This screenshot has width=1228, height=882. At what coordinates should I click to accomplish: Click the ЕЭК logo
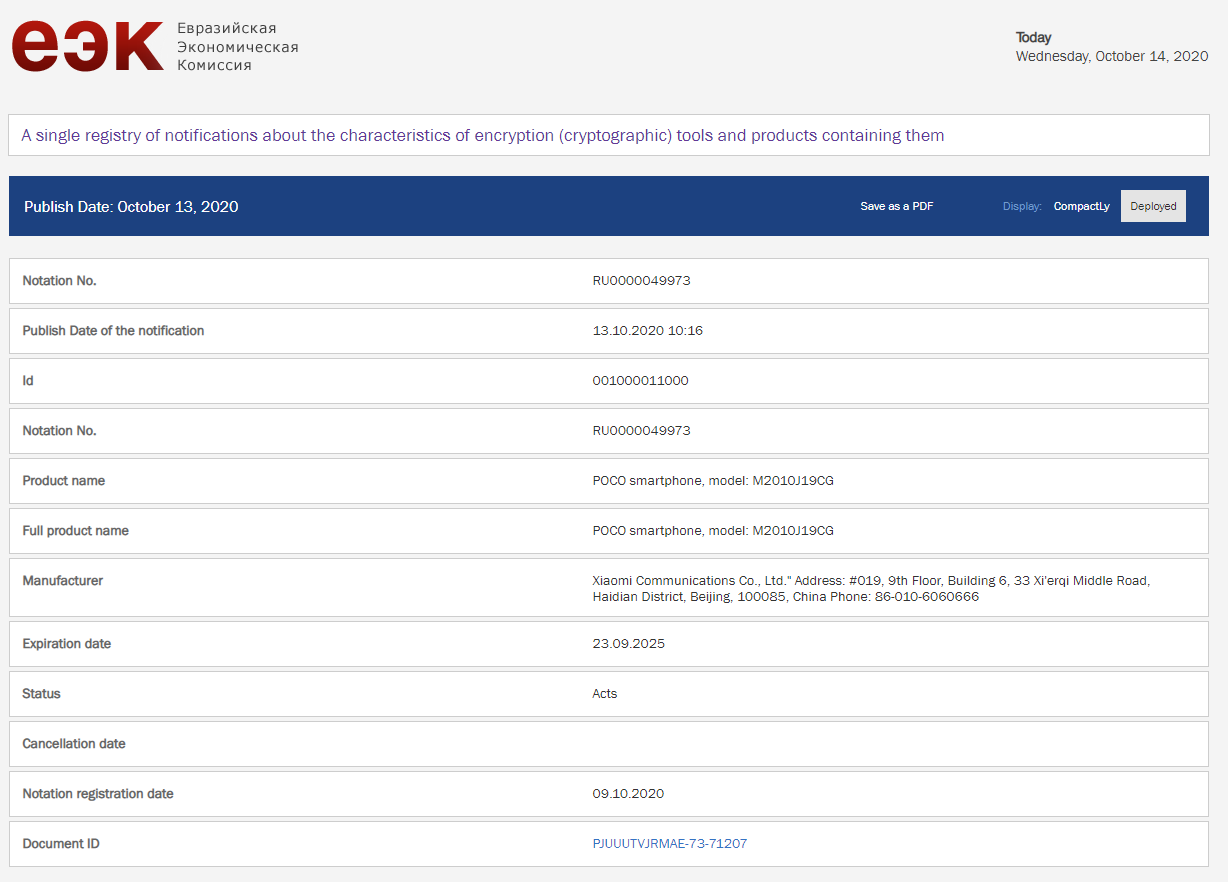click(87, 46)
